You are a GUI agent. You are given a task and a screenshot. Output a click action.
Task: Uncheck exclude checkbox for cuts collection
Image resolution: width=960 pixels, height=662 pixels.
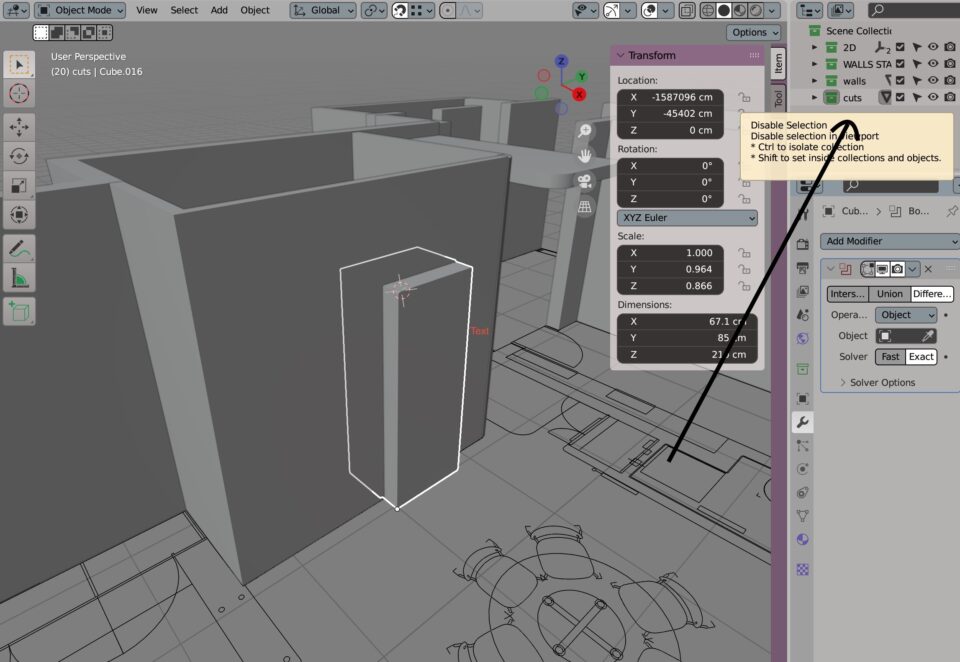[x=901, y=97]
